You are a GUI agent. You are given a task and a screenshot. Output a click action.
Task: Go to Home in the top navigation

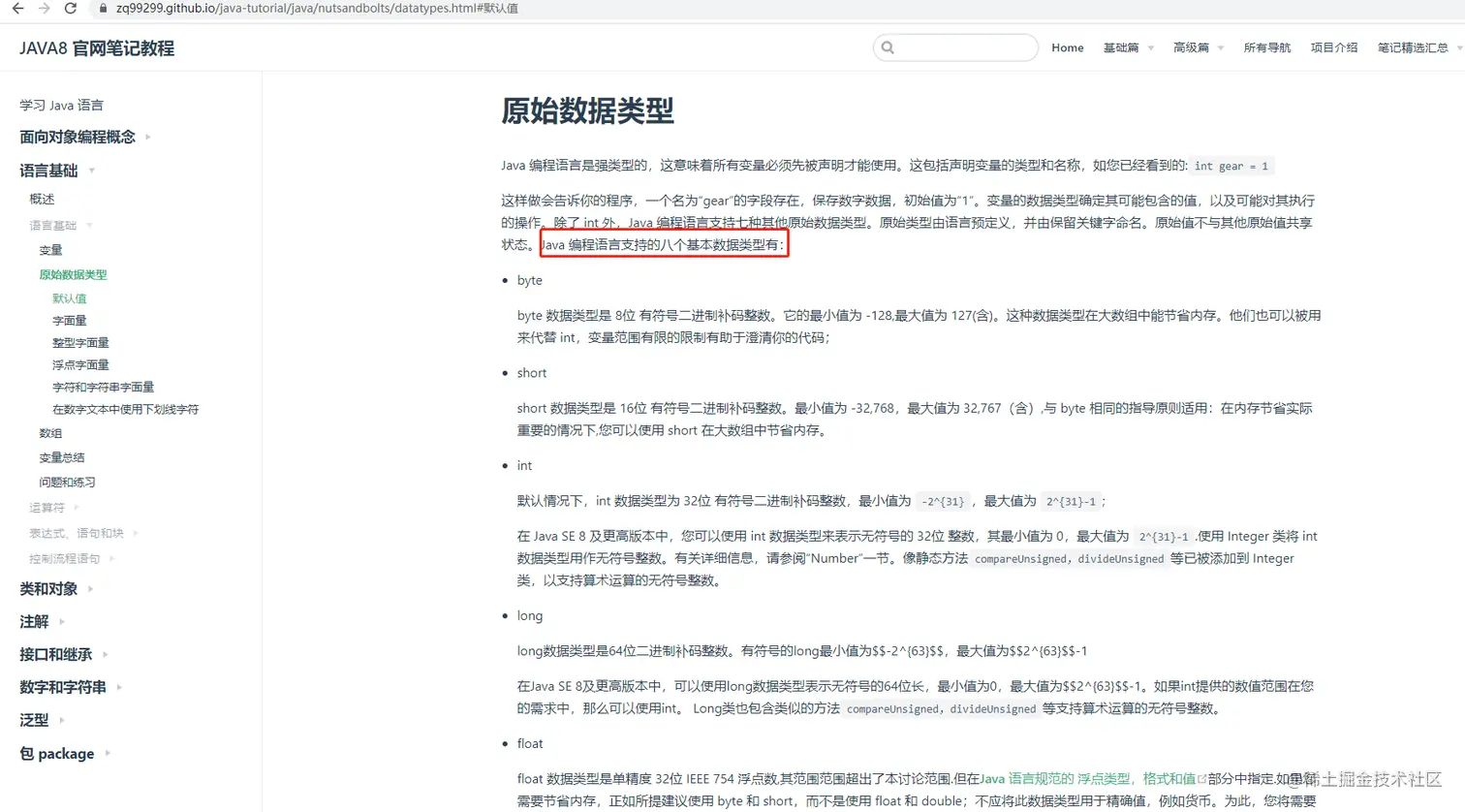point(1068,47)
